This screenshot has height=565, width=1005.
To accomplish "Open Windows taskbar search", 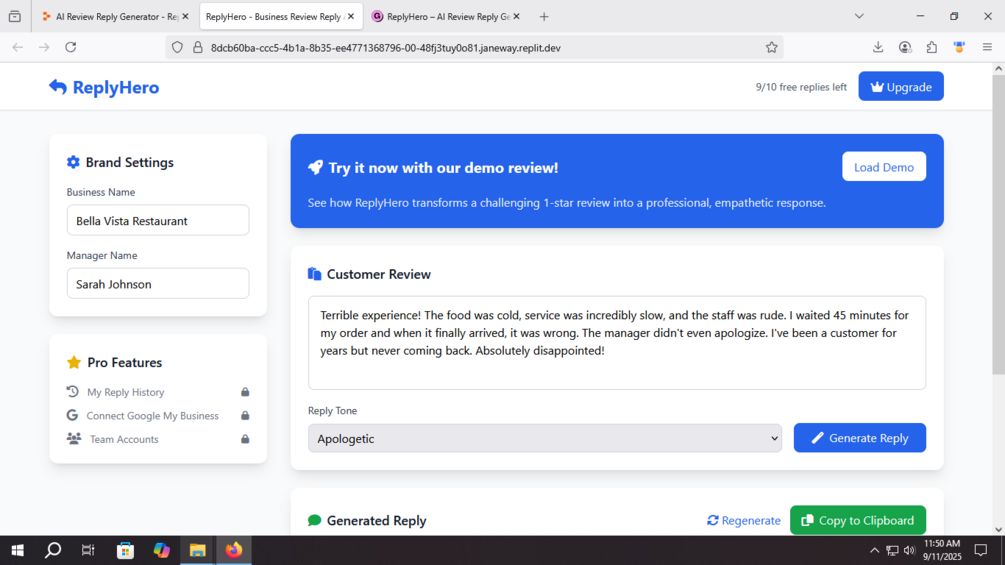I will (x=53, y=550).
